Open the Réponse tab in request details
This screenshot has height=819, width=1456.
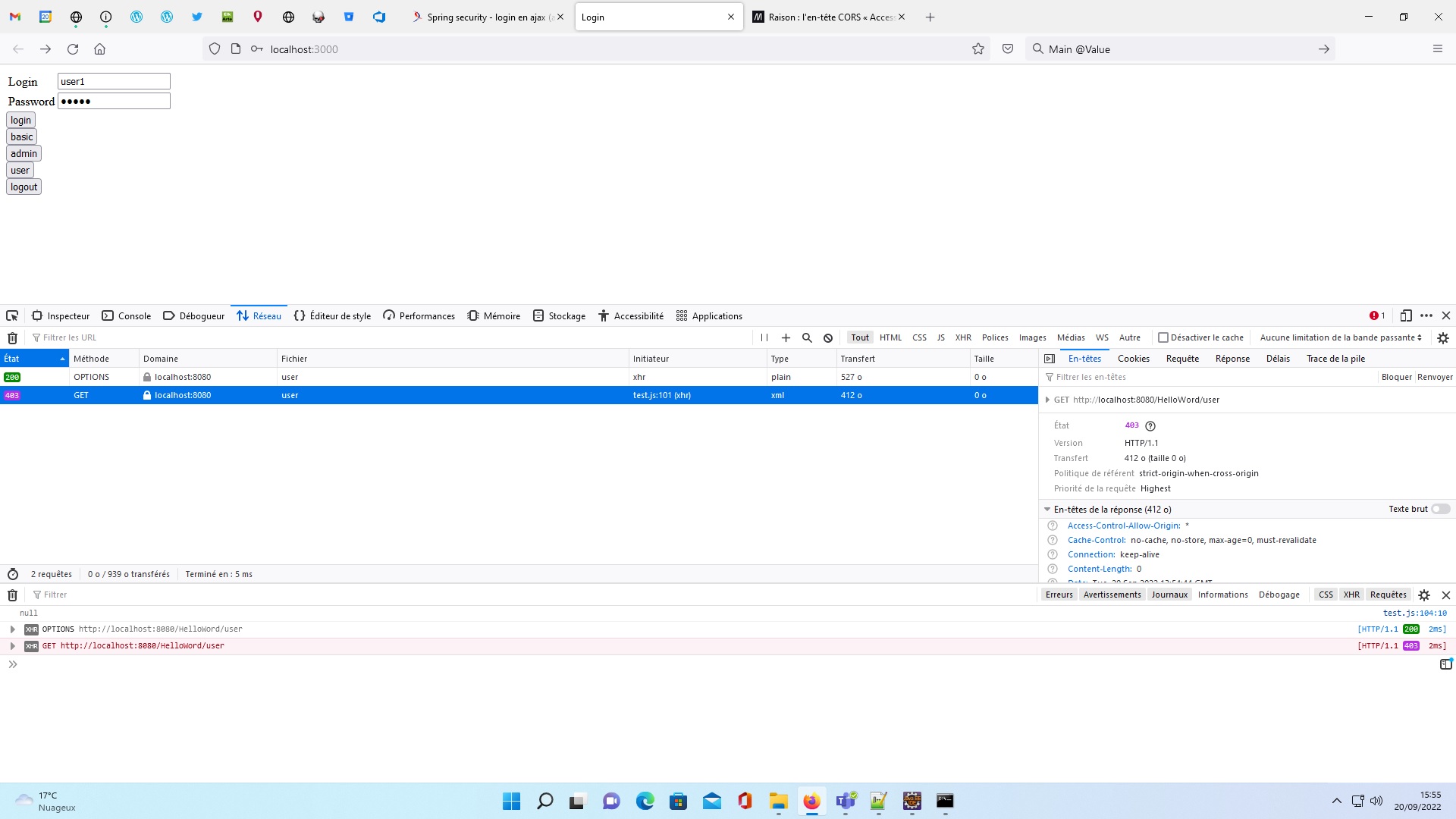pyautogui.click(x=1232, y=359)
